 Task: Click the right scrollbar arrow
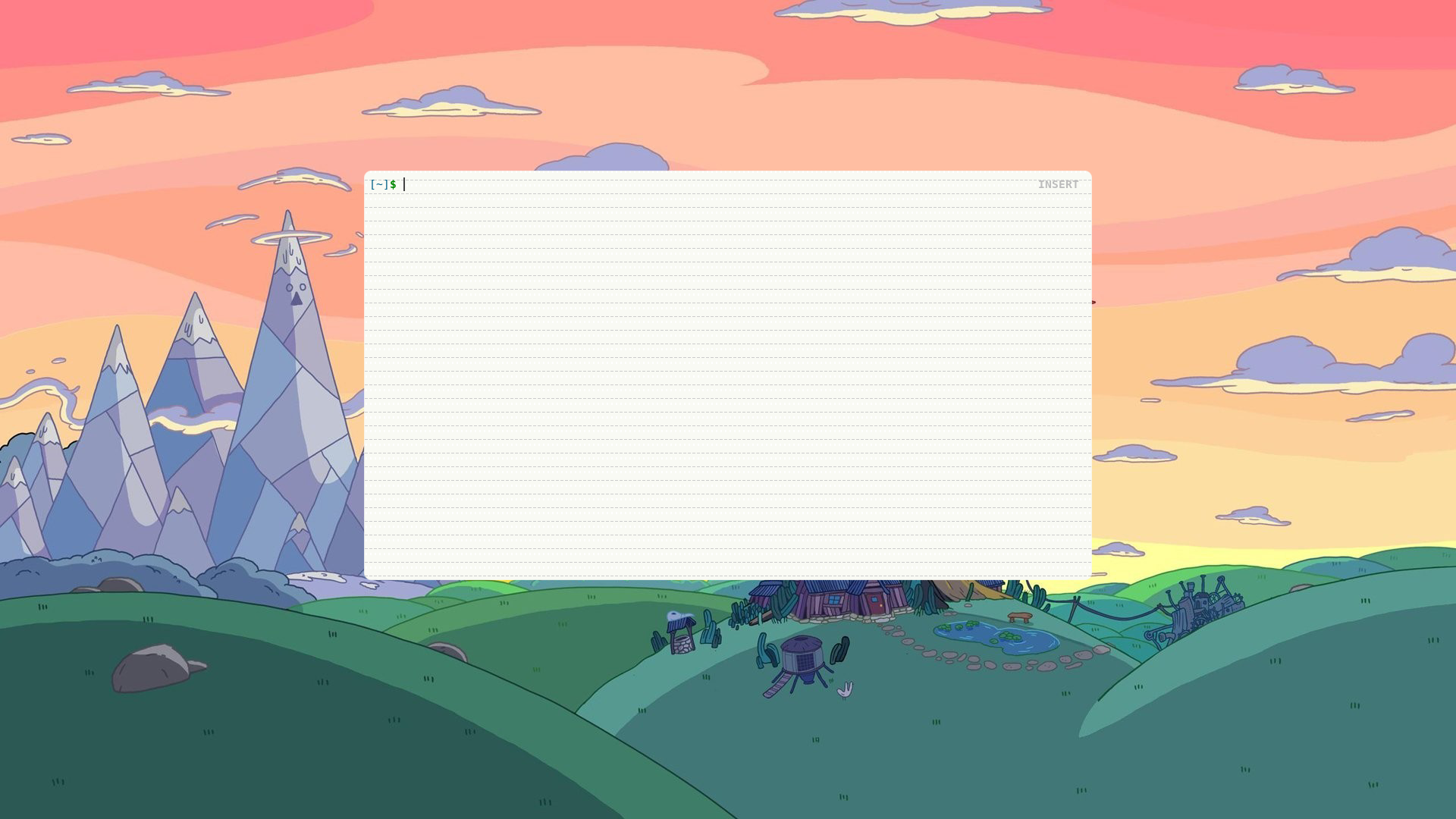coord(1093,302)
